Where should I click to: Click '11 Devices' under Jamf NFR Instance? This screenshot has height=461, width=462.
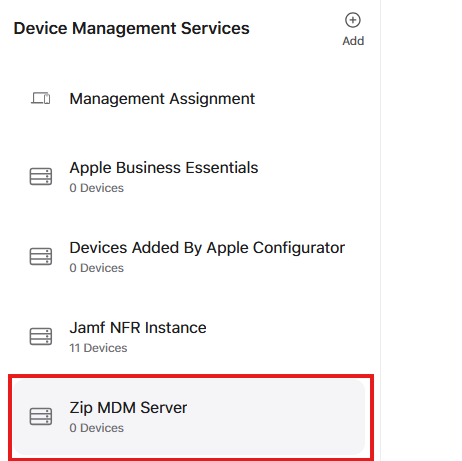(x=98, y=348)
